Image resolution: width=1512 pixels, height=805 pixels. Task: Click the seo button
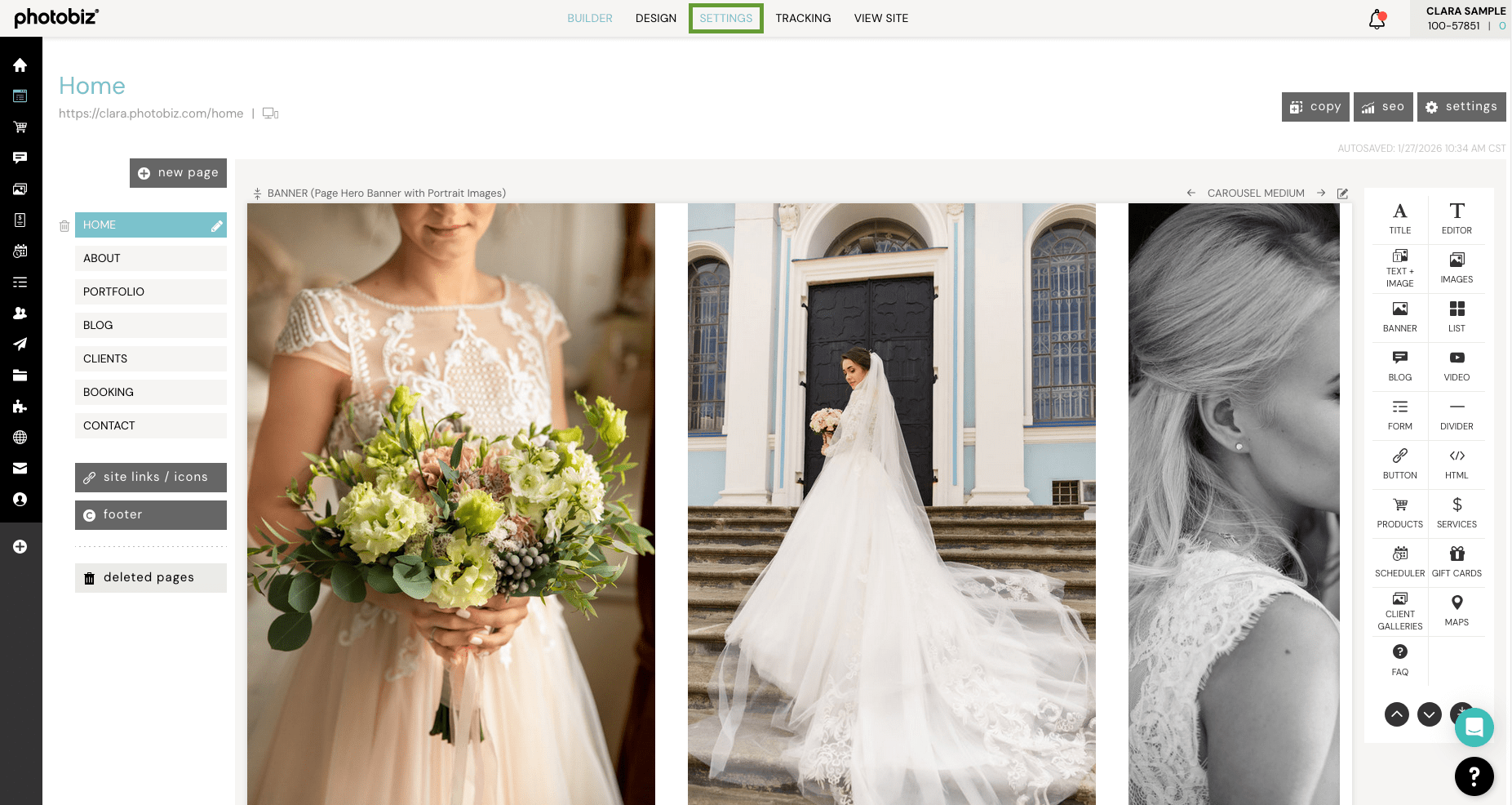(x=1383, y=107)
